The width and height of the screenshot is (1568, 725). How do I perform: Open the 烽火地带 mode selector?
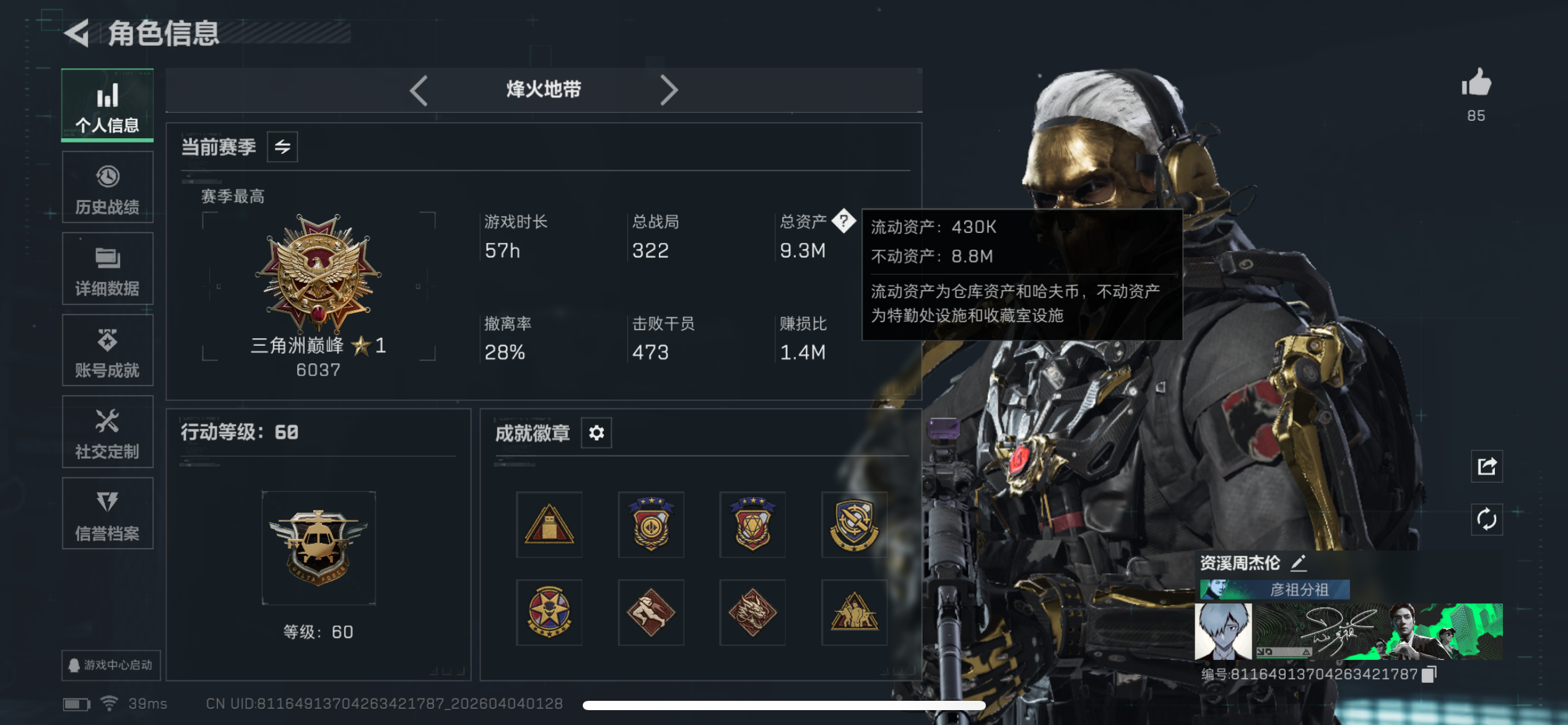544,90
